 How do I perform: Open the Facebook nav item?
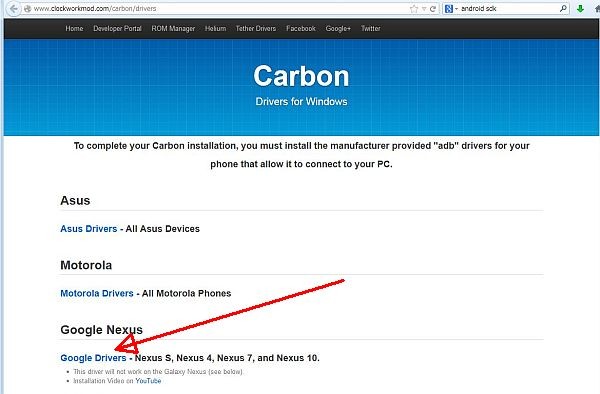point(301,28)
